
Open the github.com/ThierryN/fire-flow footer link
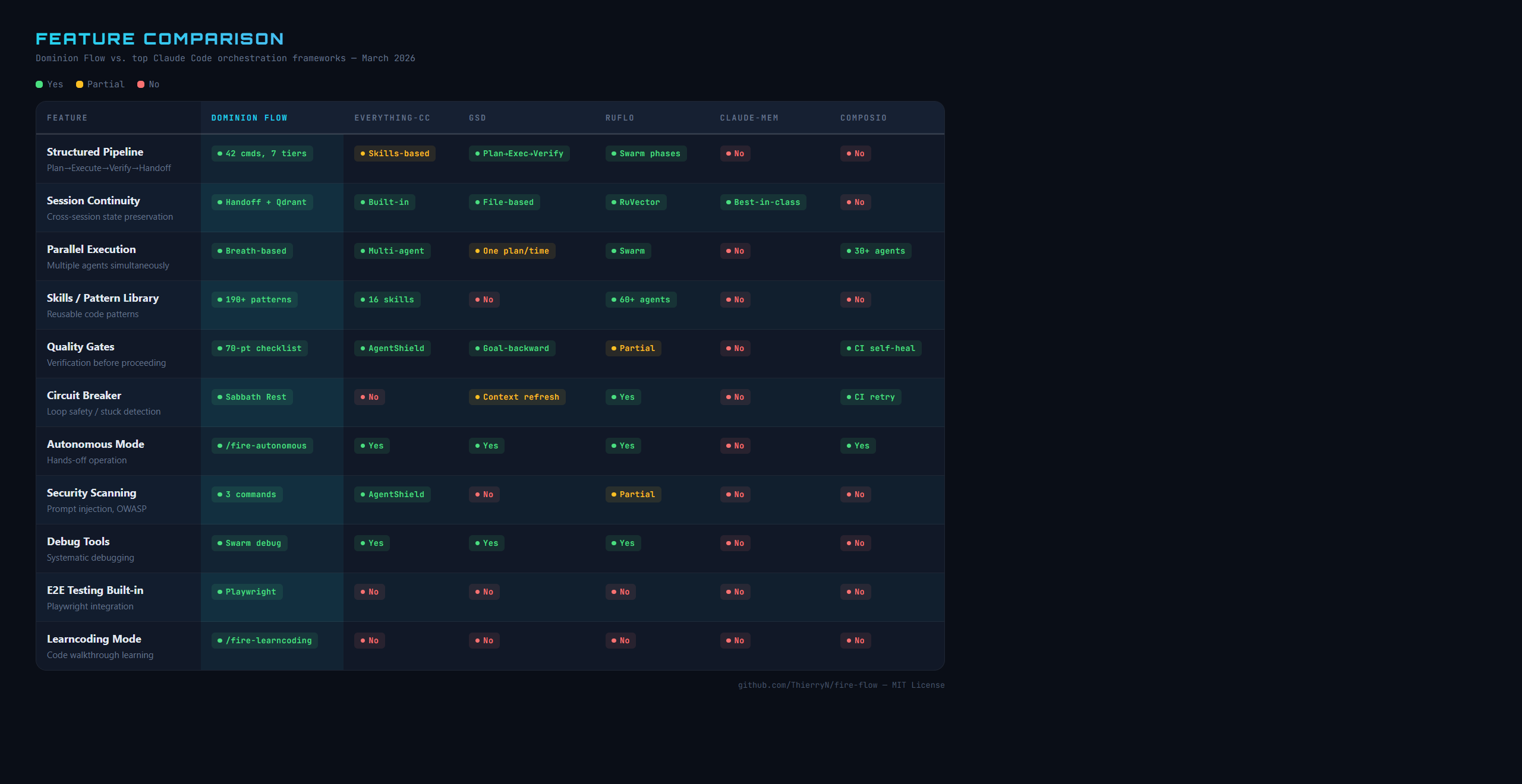[808, 685]
